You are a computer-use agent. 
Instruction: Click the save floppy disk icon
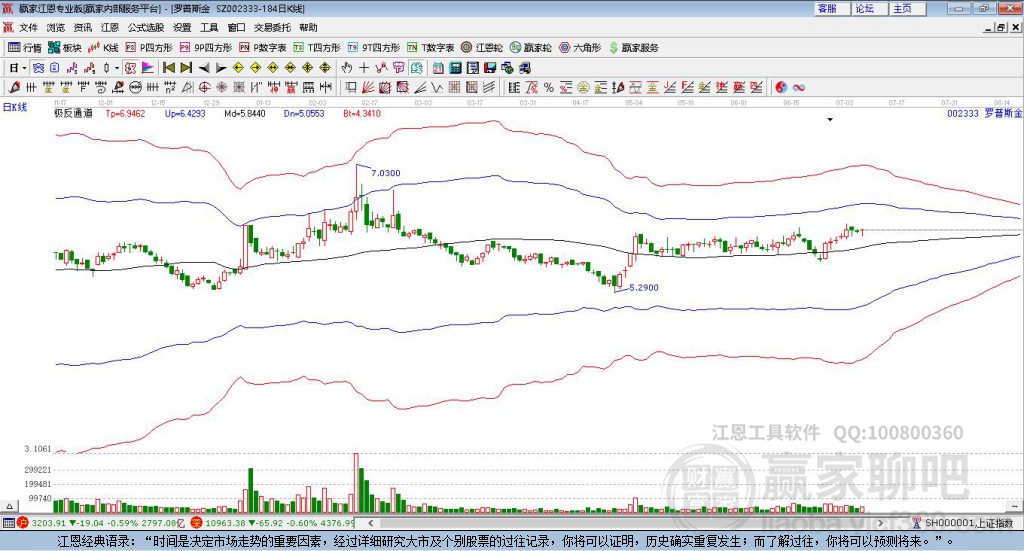[x=490, y=68]
